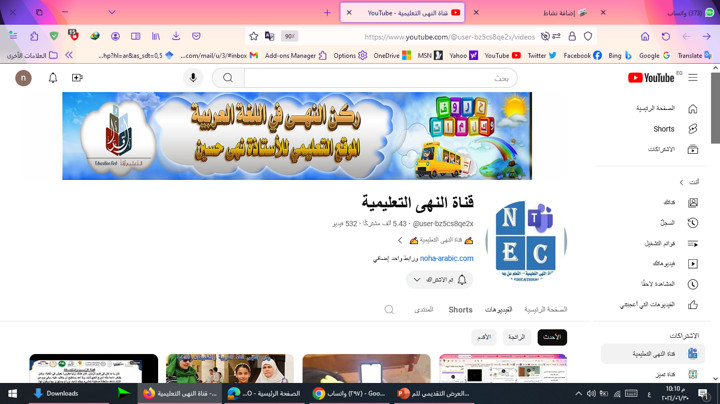The width and height of the screenshot is (720, 404).
Task: Open the first video thumbnail beneath the sort chips
Action: click(503, 368)
